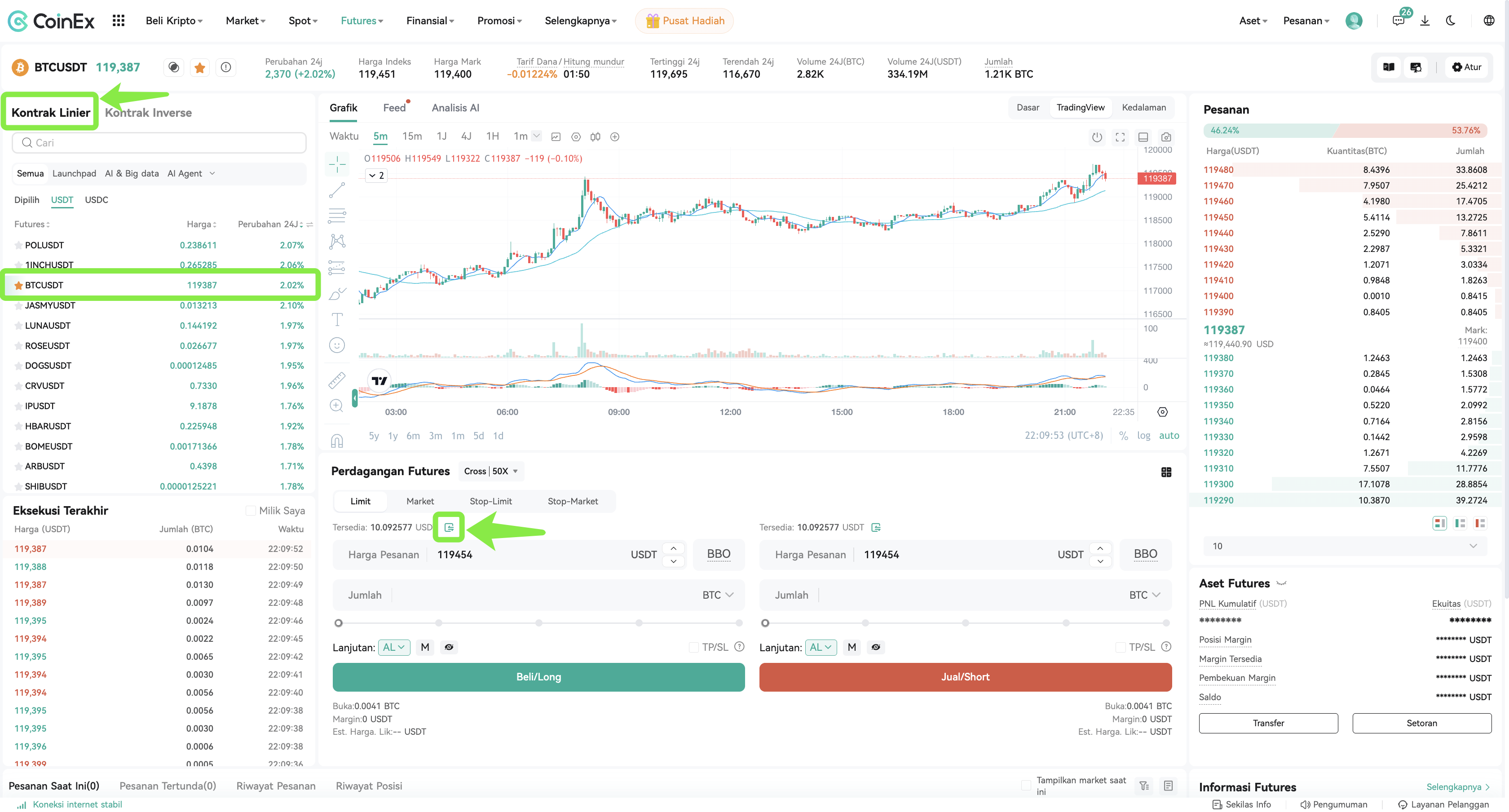Select the Stop-Limit order tab
Viewport: 1509px width, 812px height.
click(490, 501)
